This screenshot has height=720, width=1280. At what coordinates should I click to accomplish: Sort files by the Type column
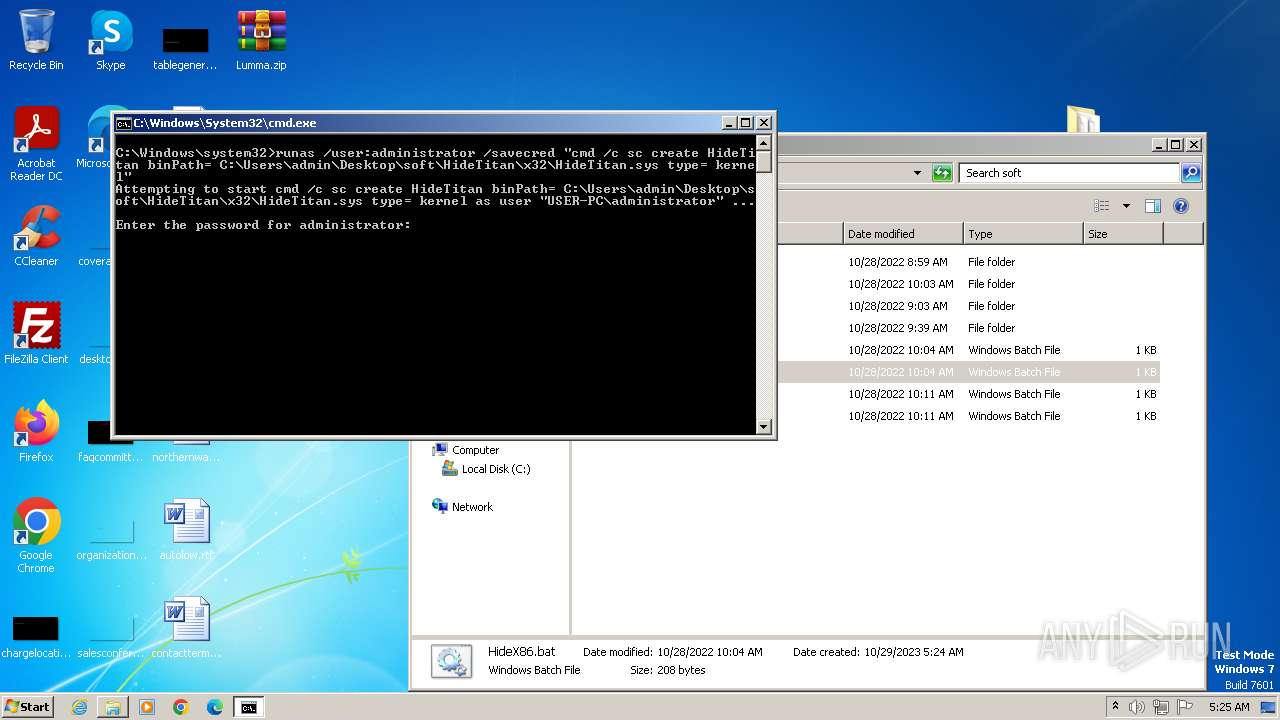pos(1023,234)
